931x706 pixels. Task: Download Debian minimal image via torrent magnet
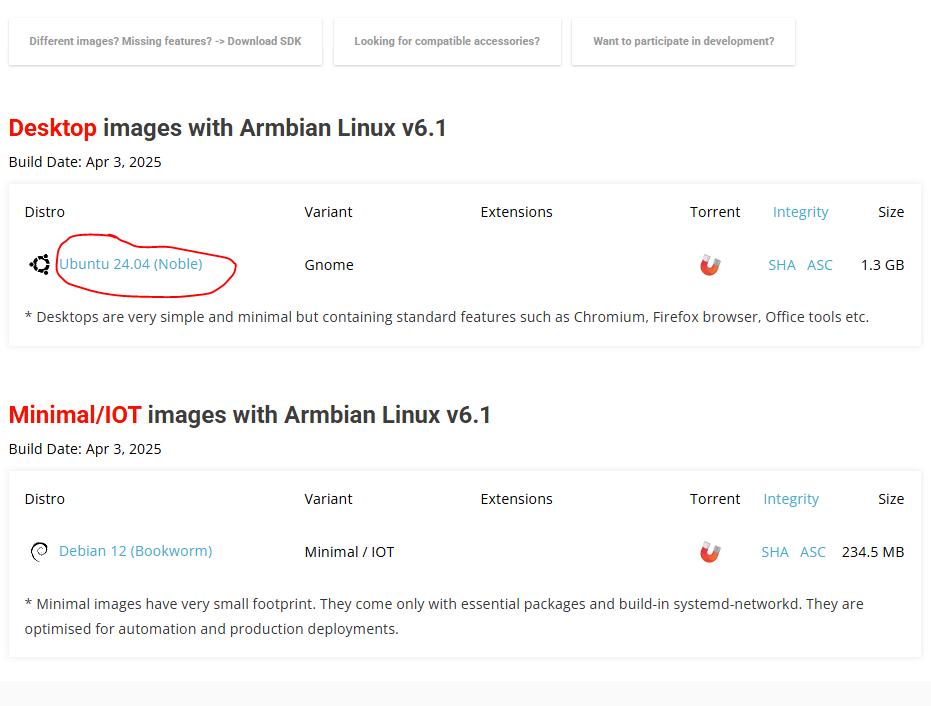point(710,552)
